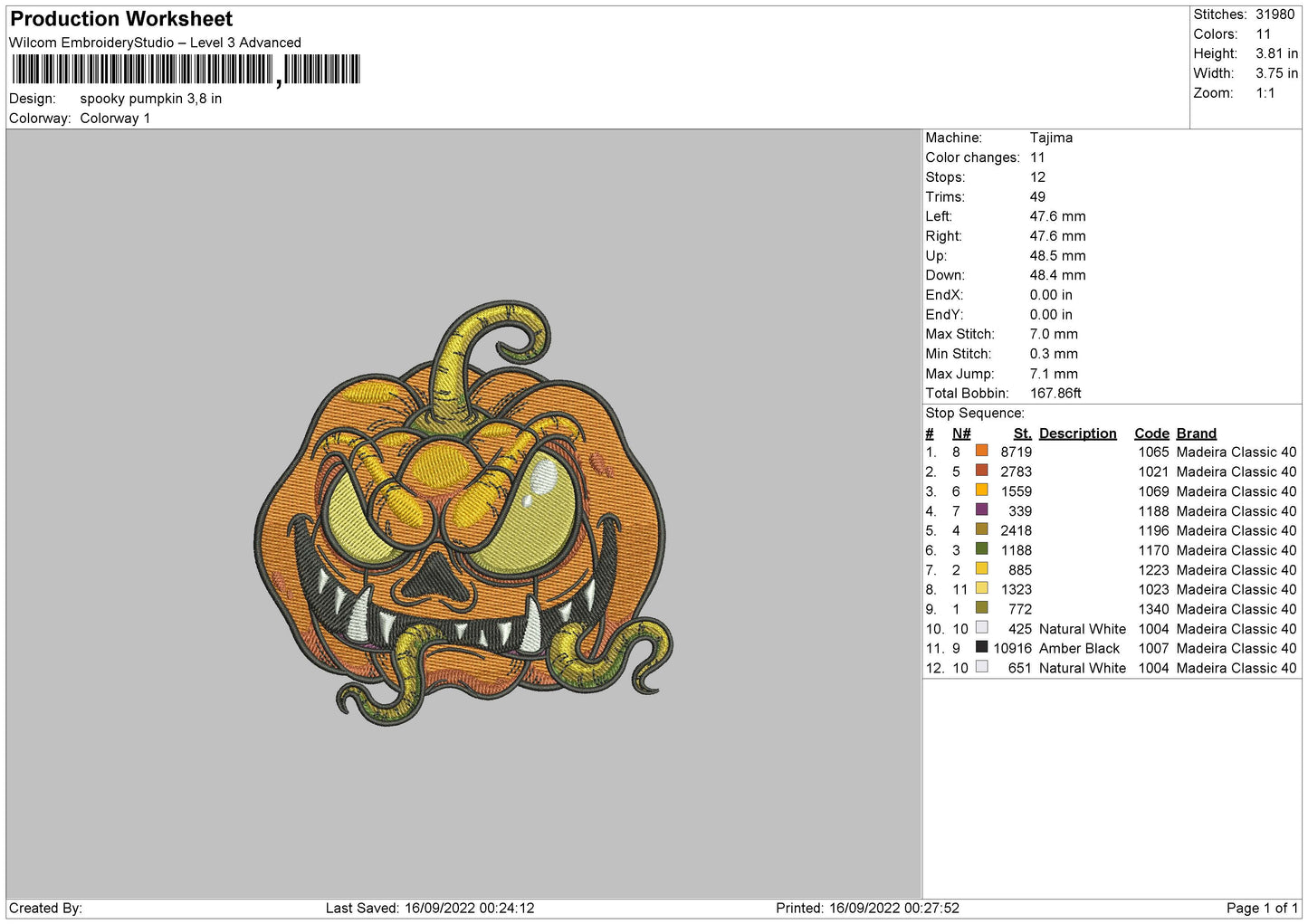Click 'Last Saved: 16/09/2022 00:24:12'
Image resolution: width=1308 pixels, height=924 pixels.
click(x=430, y=909)
